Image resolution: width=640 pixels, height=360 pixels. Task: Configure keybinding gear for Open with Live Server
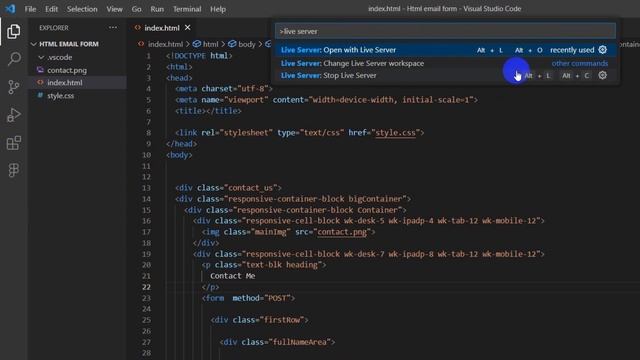tap(602, 50)
